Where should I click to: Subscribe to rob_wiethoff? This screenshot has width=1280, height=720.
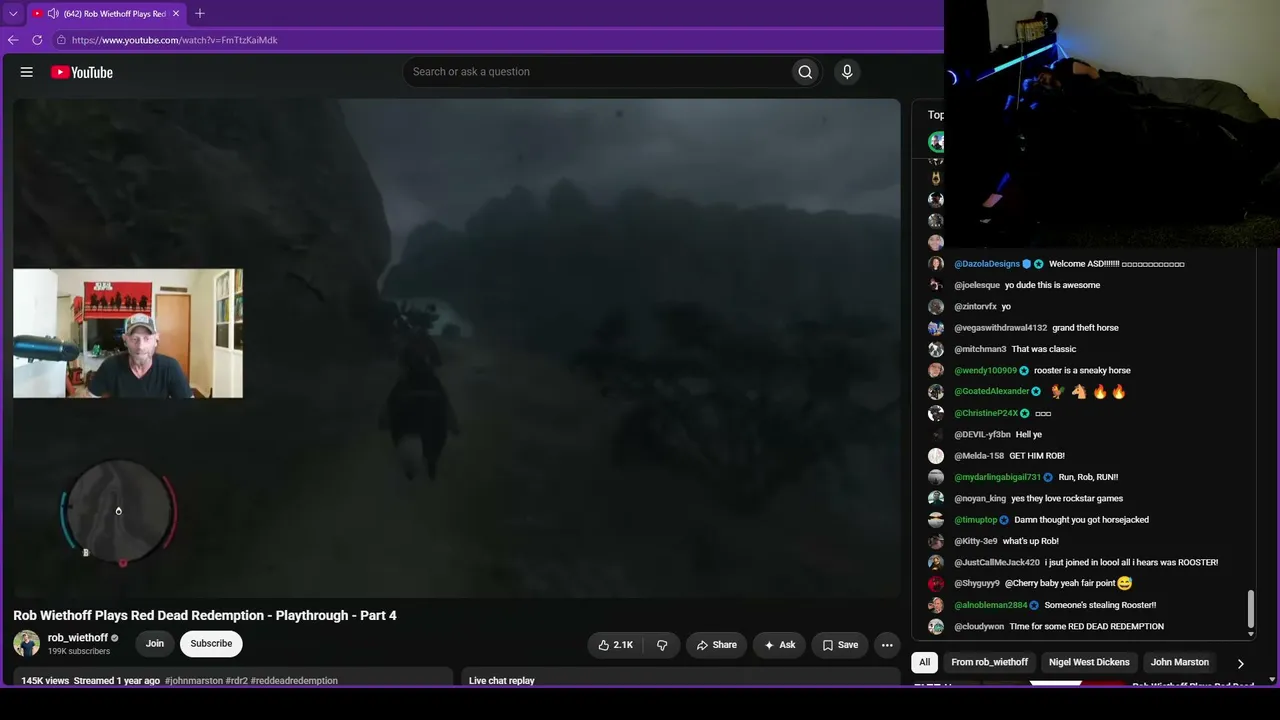211,644
